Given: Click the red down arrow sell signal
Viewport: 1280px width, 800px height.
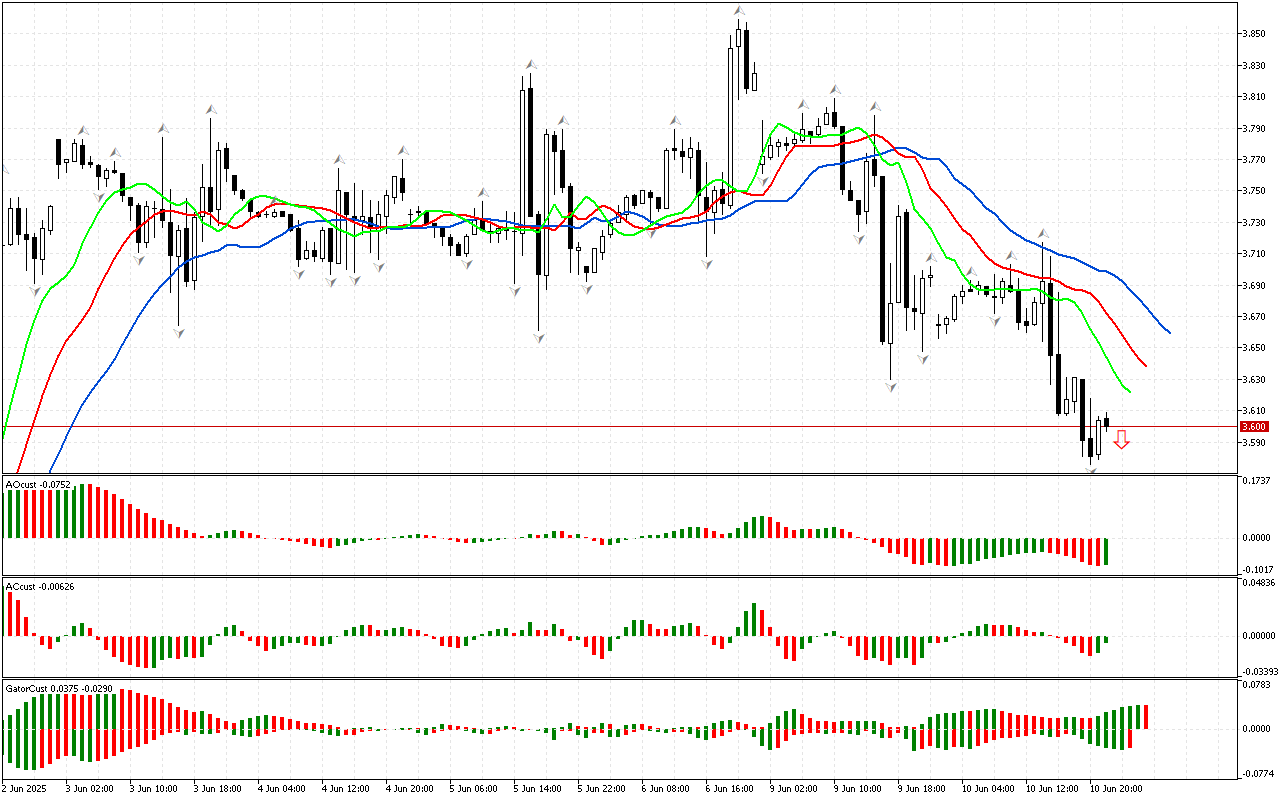Looking at the screenshot, I should 1122,439.
